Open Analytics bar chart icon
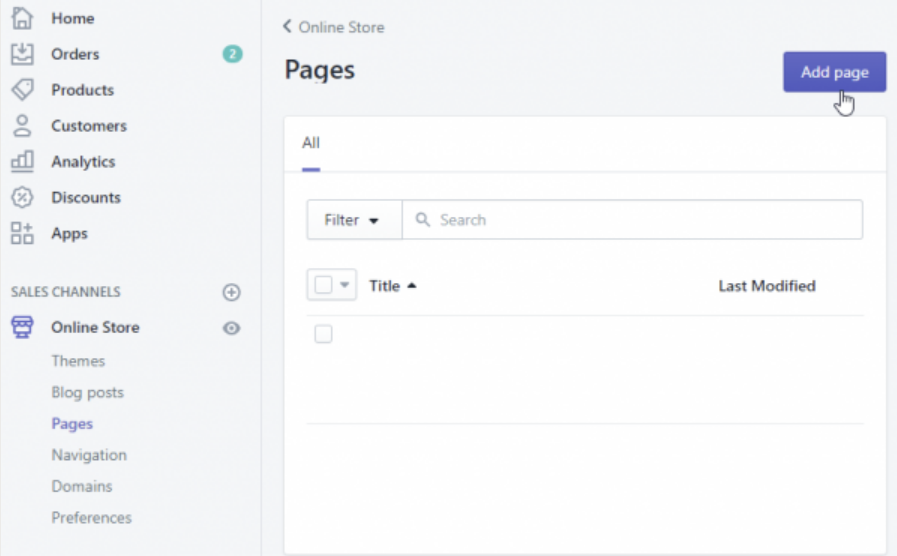Viewport: 897px width, 556px height. point(22,162)
